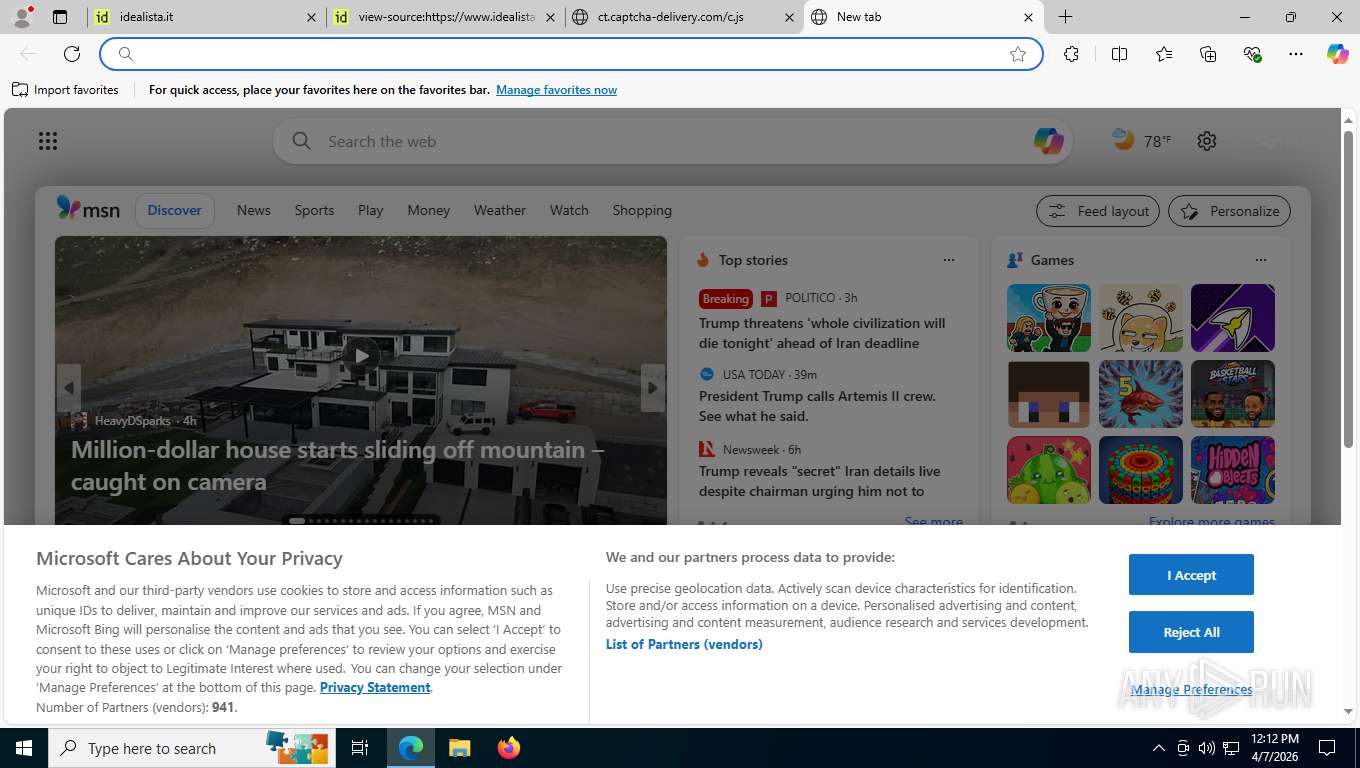Screen dimensions: 1360x768
Task: Show hidden system tray icons
Action: tap(1159, 748)
